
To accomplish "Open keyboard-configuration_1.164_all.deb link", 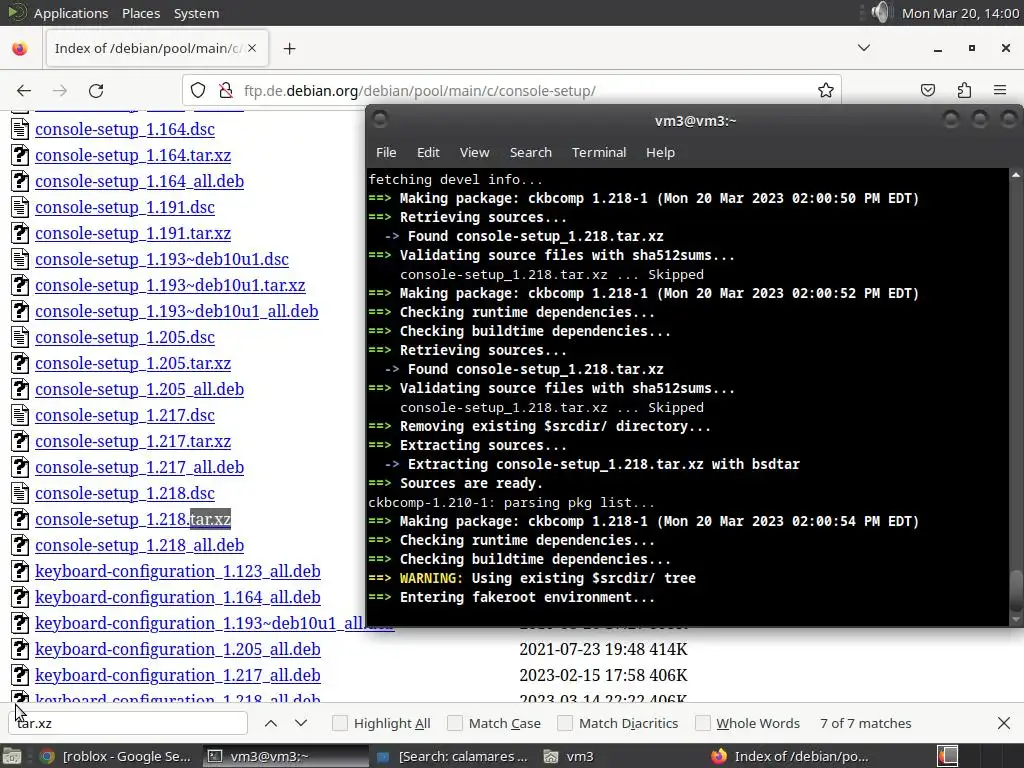I will click(178, 598).
